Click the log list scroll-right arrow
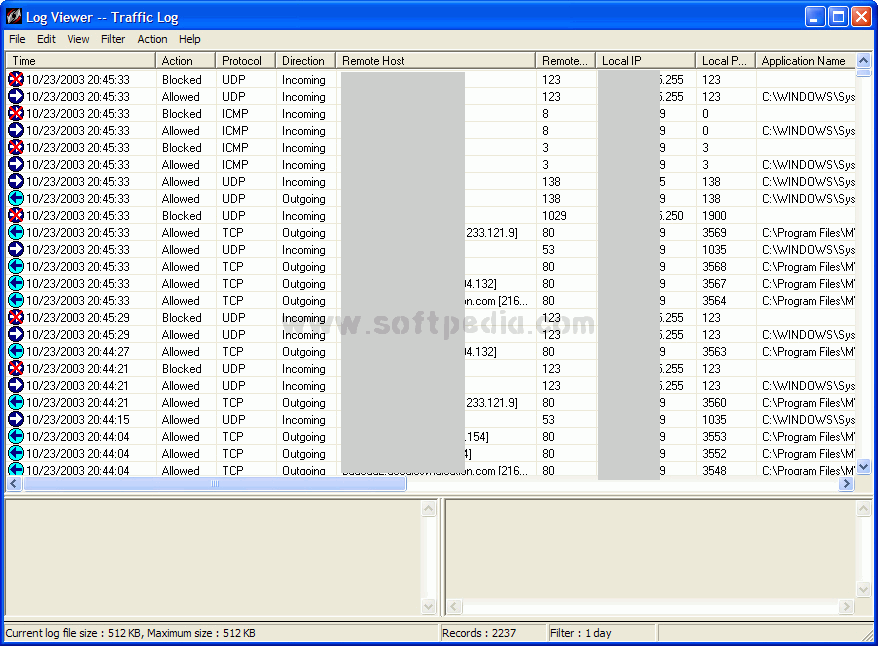 click(x=847, y=484)
